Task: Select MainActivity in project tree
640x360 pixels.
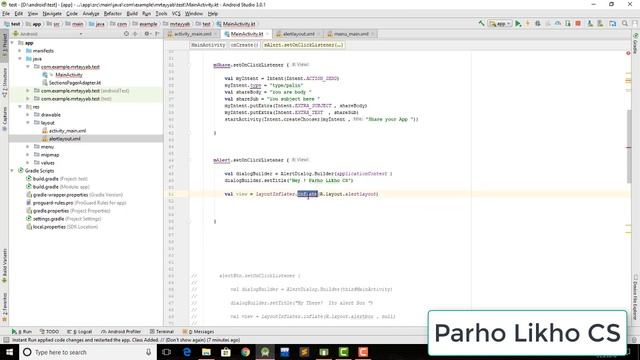Action: tap(69, 75)
